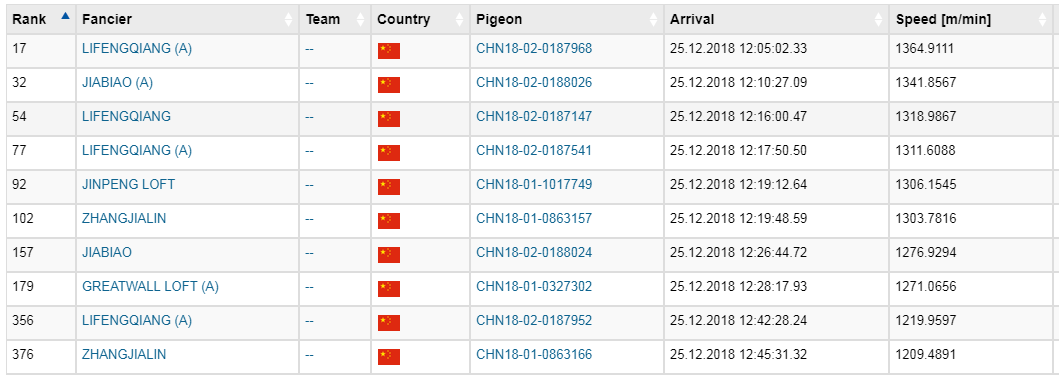Click the blue ascending sort arrow on Rank
Viewport: 1059px width, 382px height.
coord(66,16)
